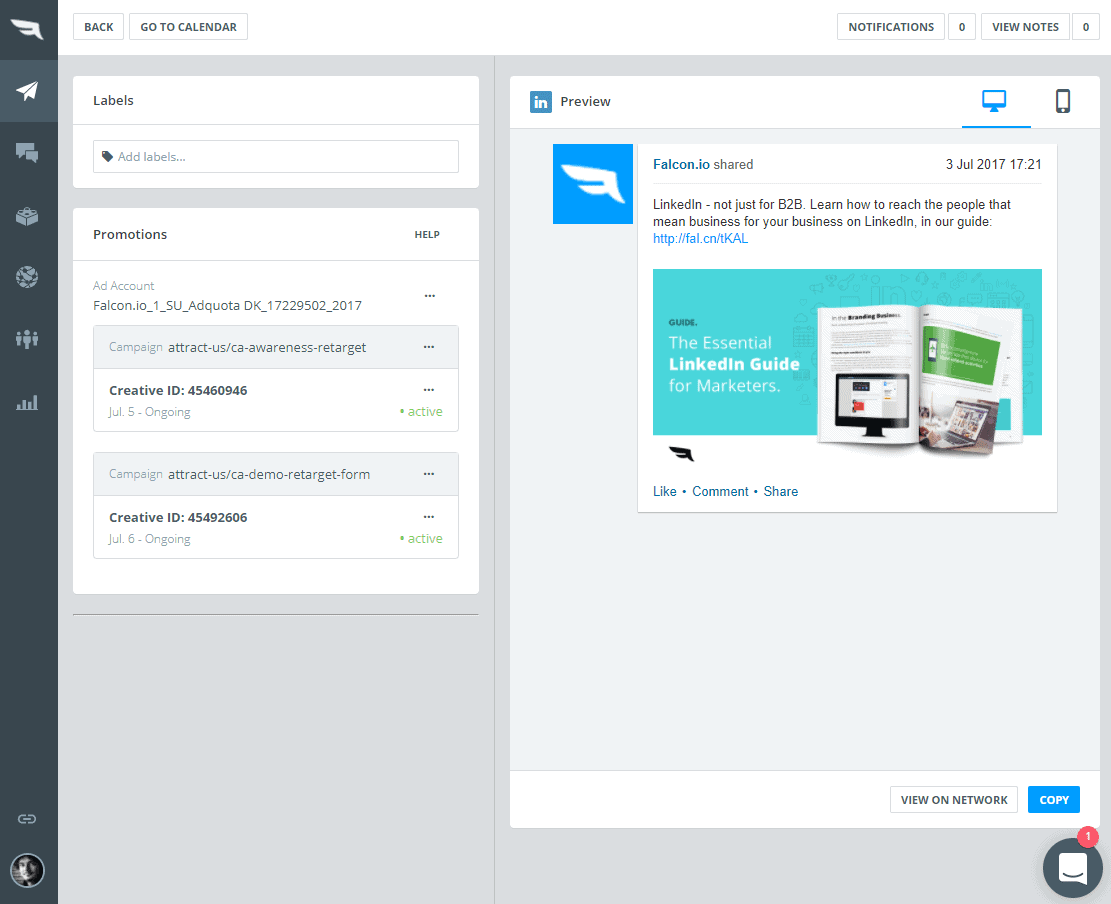
Task: Open options for ca-awareness-retarget campaign
Action: (429, 347)
